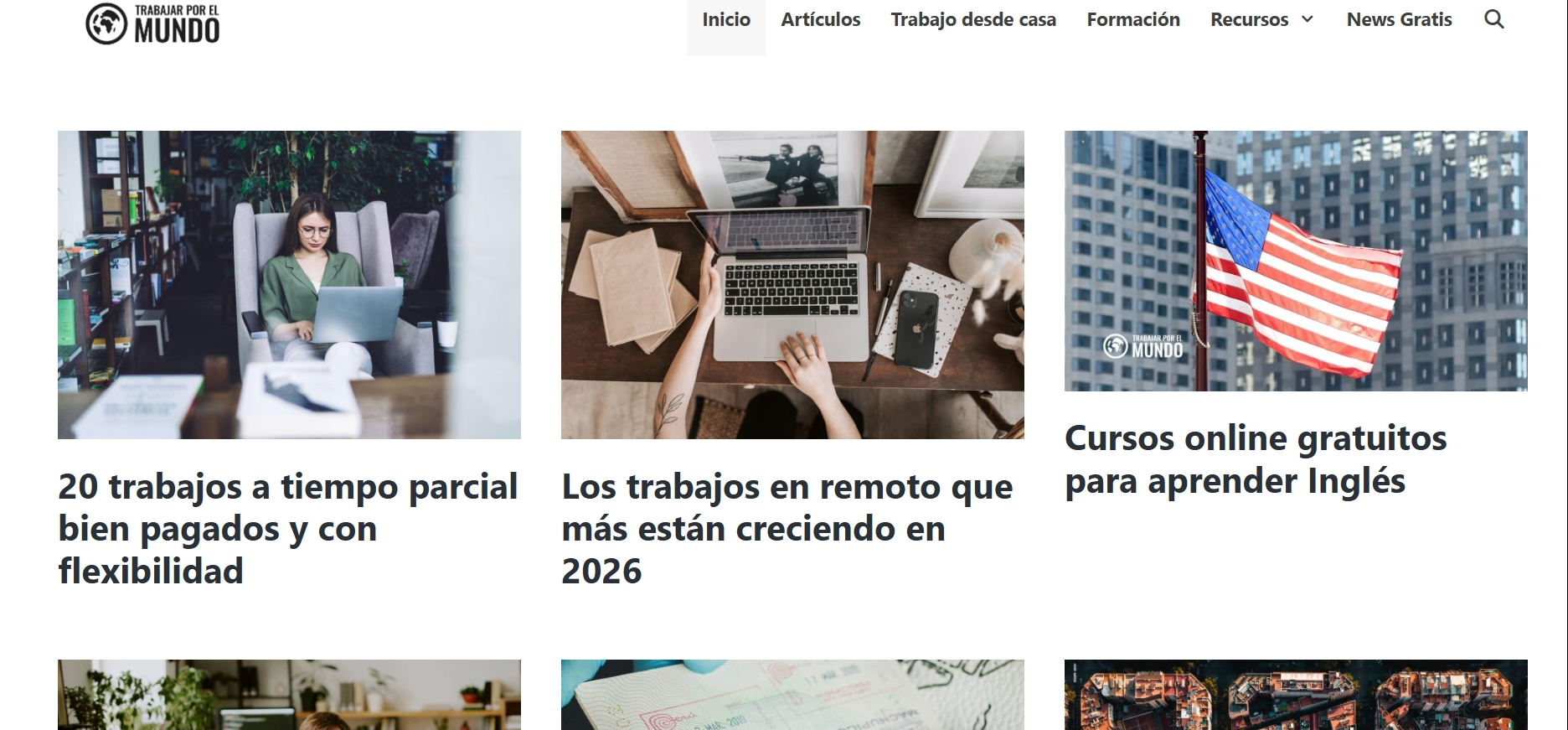Open the bottom-left plants office thumbnail
The width and height of the screenshot is (1568, 730).
pos(289,695)
